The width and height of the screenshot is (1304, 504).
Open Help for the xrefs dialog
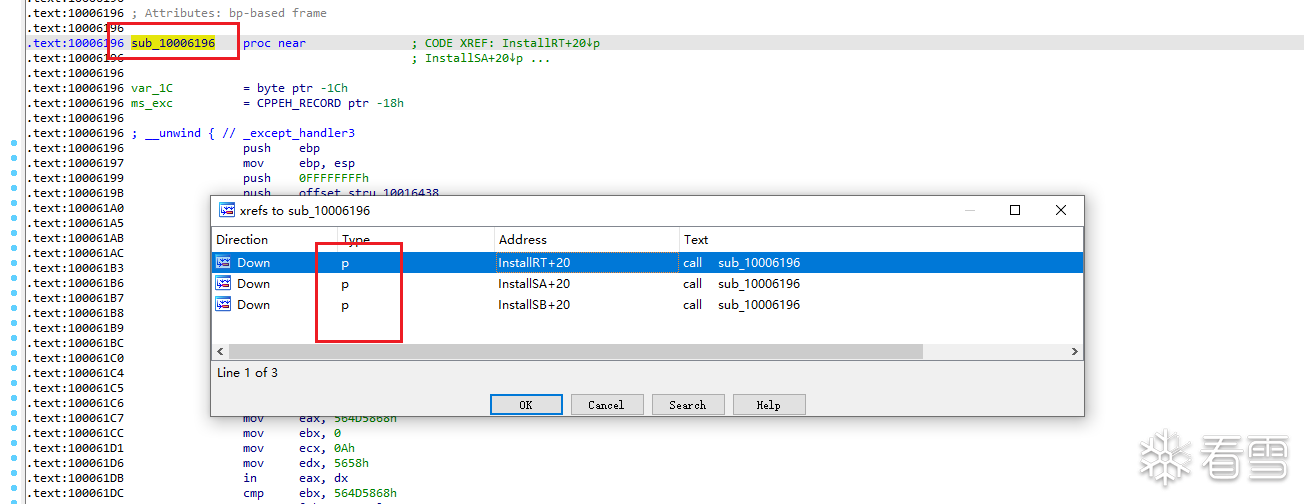[768, 405]
